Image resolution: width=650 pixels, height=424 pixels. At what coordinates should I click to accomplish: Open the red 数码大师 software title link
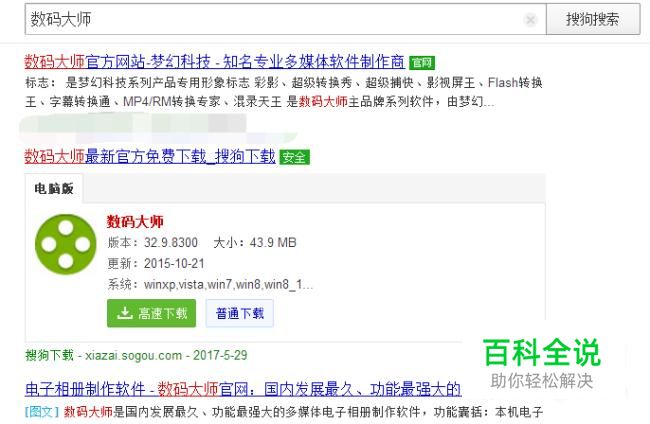(x=135, y=221)
